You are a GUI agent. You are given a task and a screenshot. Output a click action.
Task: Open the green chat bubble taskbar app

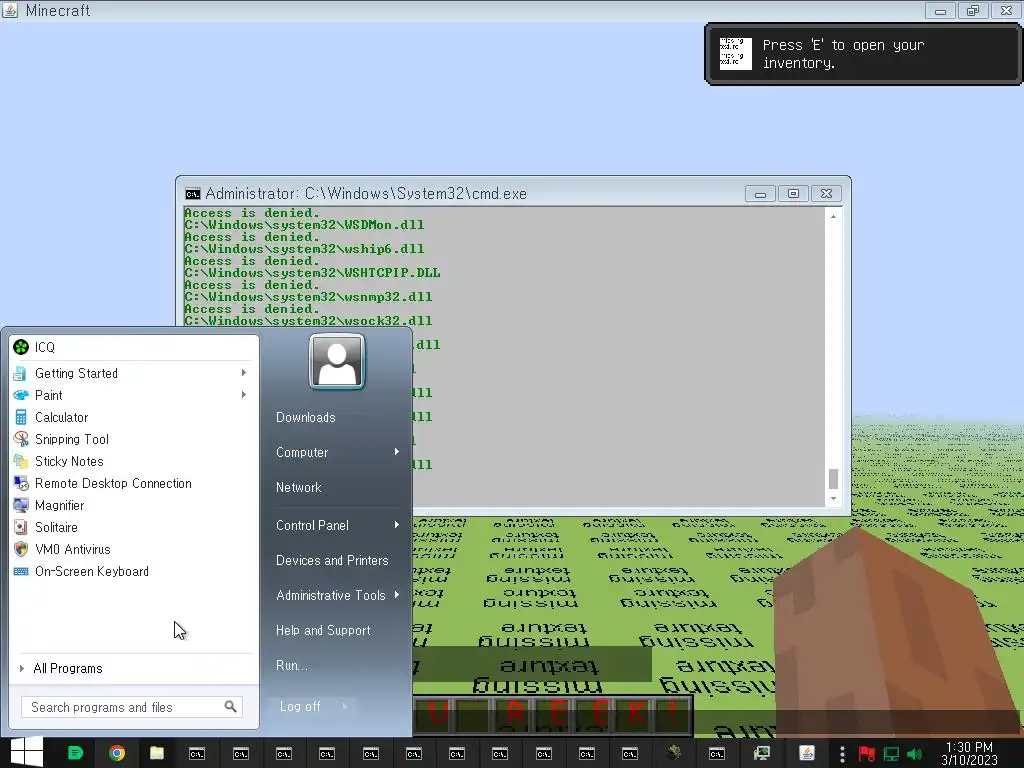(x=75, y=753)
